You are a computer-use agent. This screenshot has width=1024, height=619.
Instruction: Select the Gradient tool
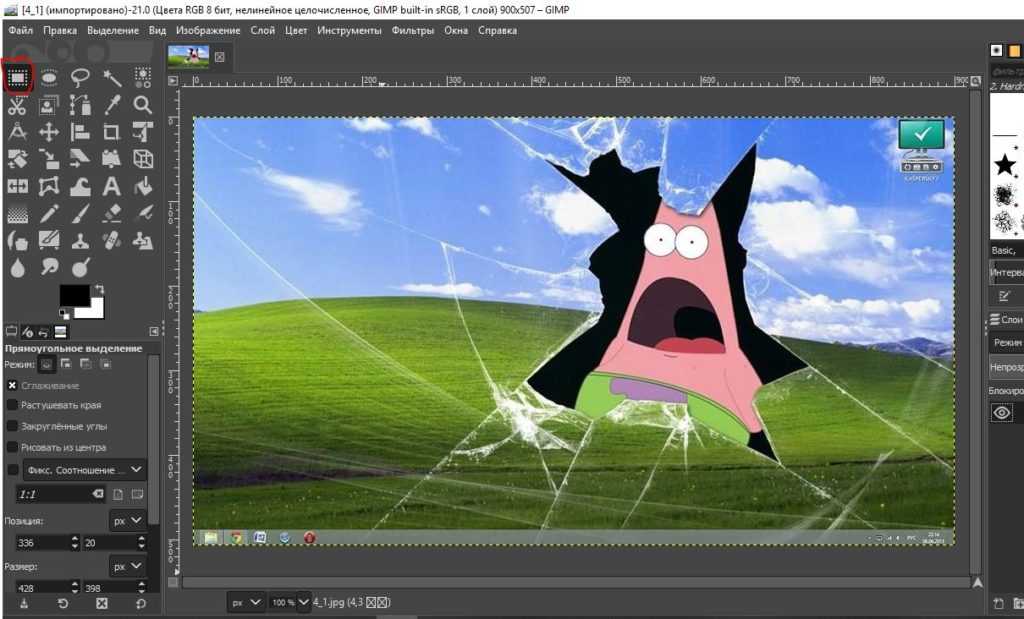pyautogui.click(x=17, y=214)
